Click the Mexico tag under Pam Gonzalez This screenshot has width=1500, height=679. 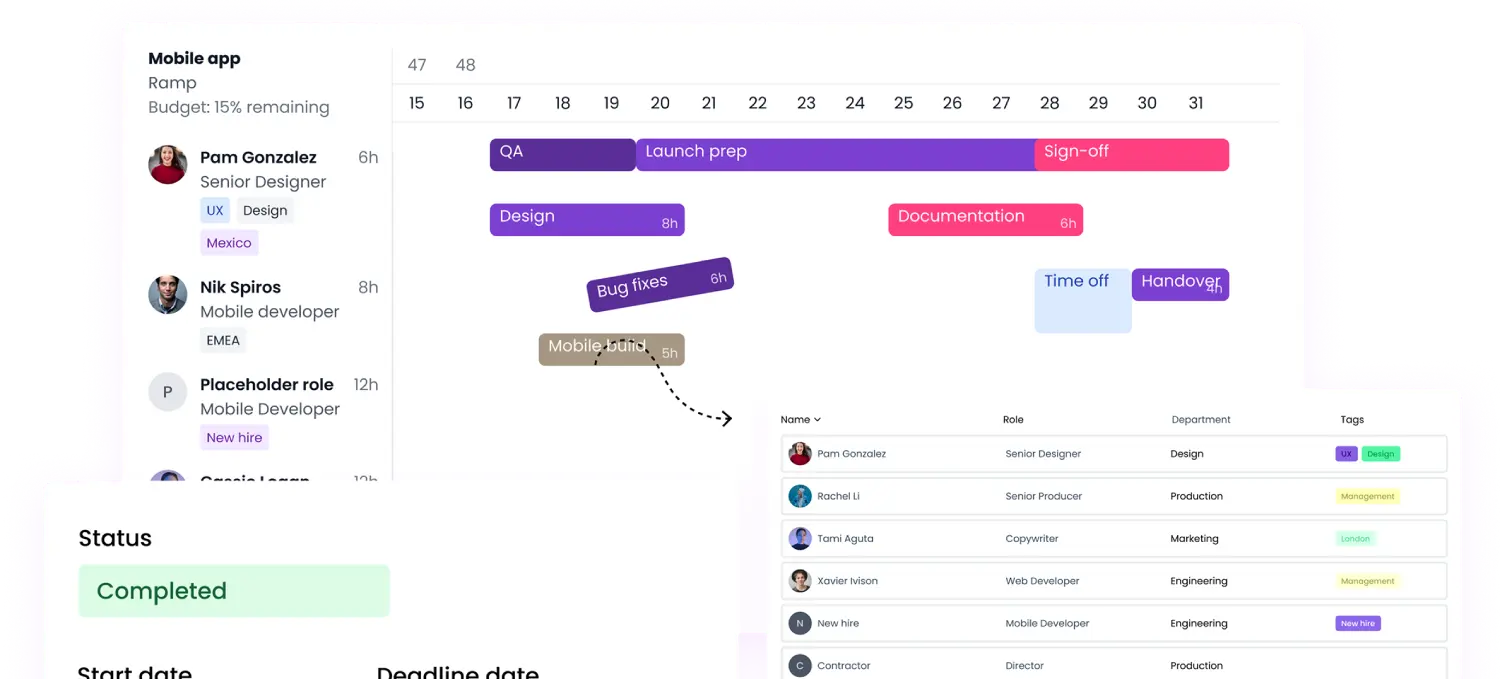pos(229,242)
